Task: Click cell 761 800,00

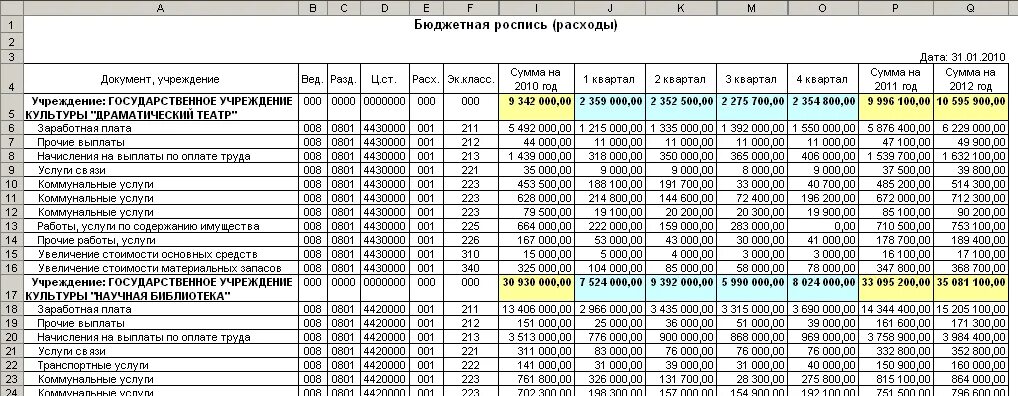Action: tap(536, 379)
